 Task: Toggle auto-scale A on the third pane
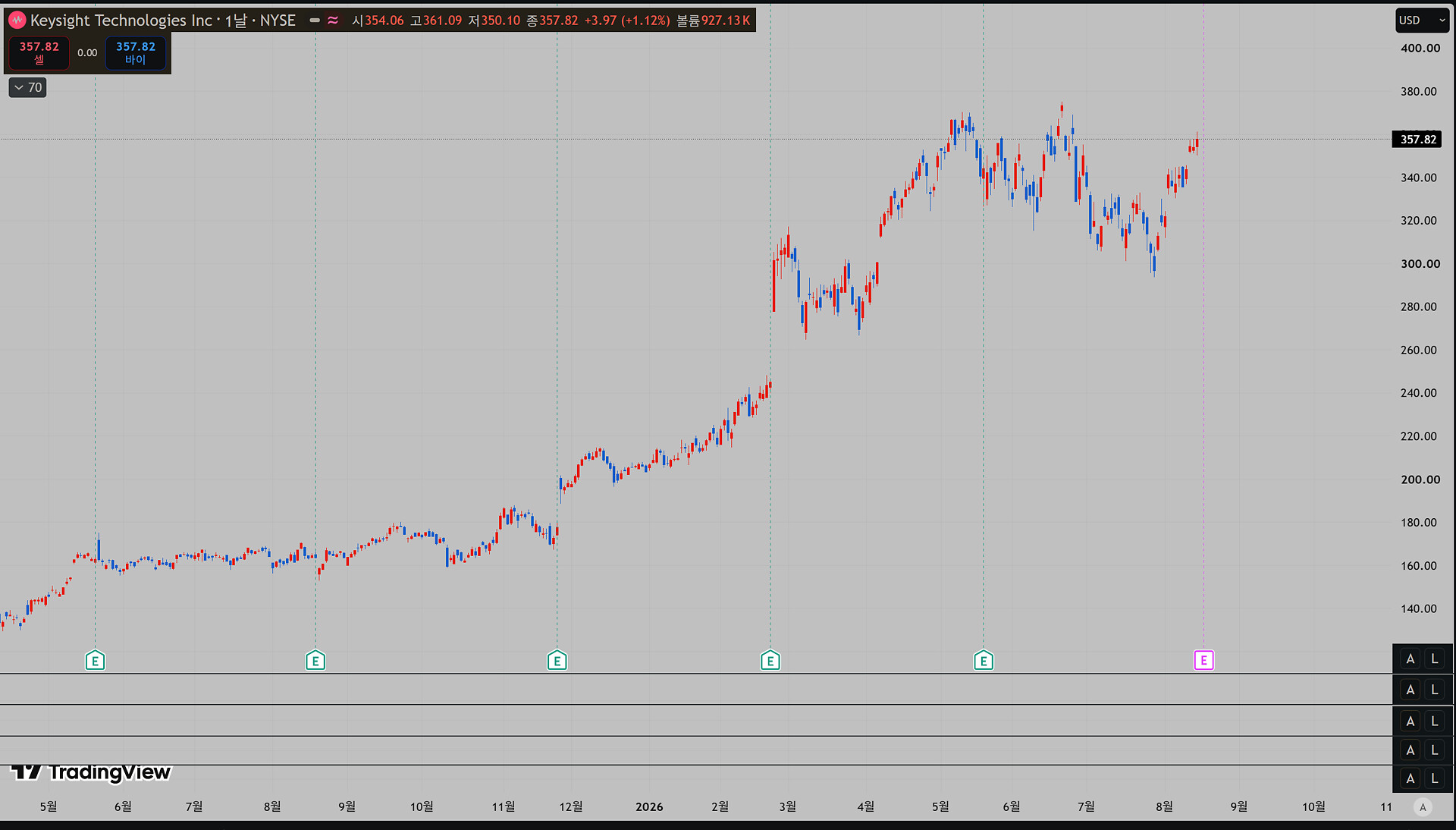[x=1410, y=722]
